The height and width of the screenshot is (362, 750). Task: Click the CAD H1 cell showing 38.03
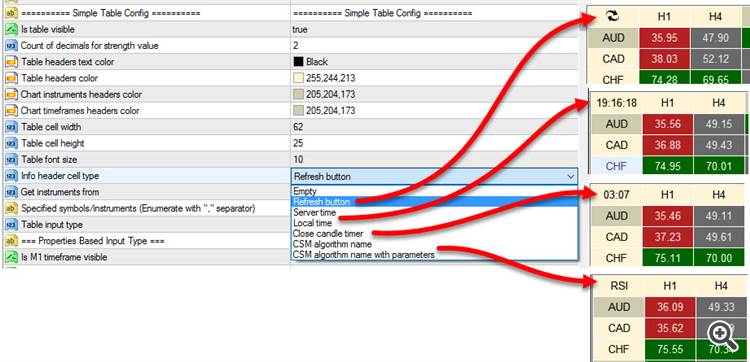point(664,59)
